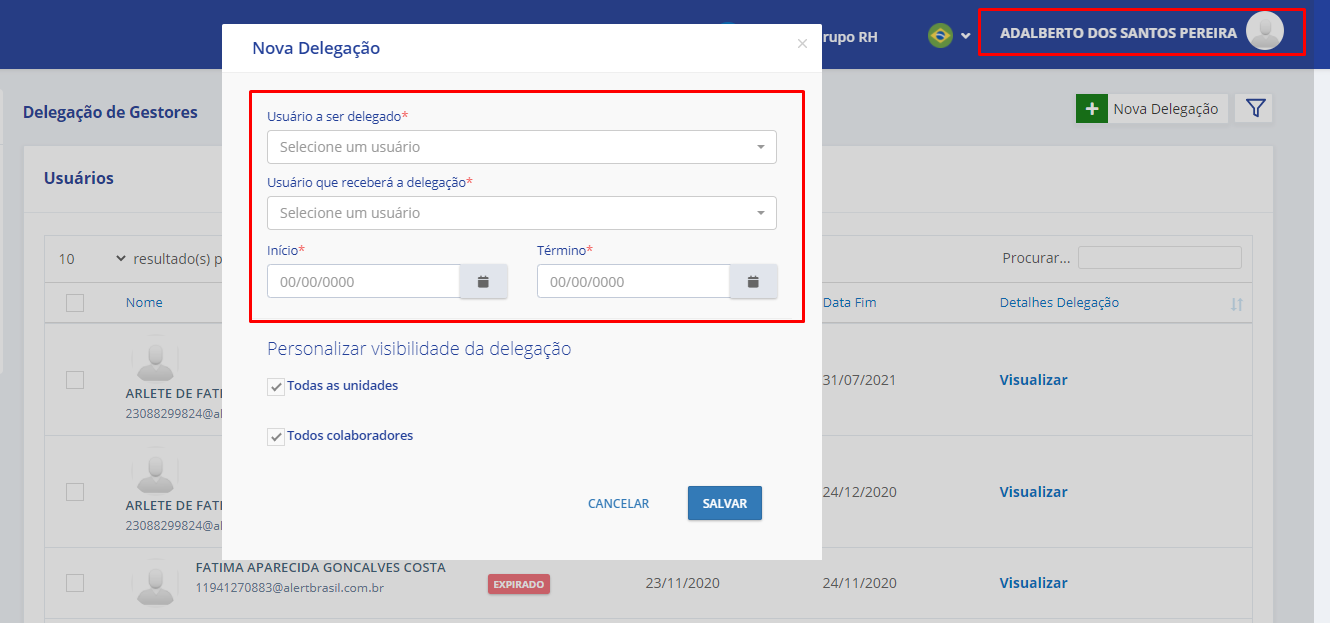Click the SALVAR button

click(x=724, y=504)
